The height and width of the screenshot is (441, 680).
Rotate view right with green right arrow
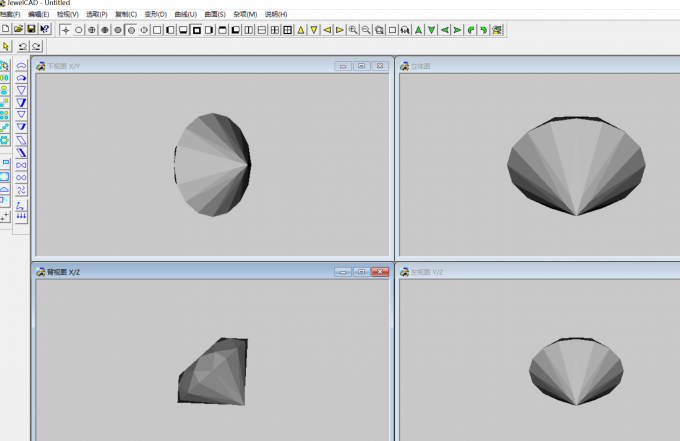point(458,30)
